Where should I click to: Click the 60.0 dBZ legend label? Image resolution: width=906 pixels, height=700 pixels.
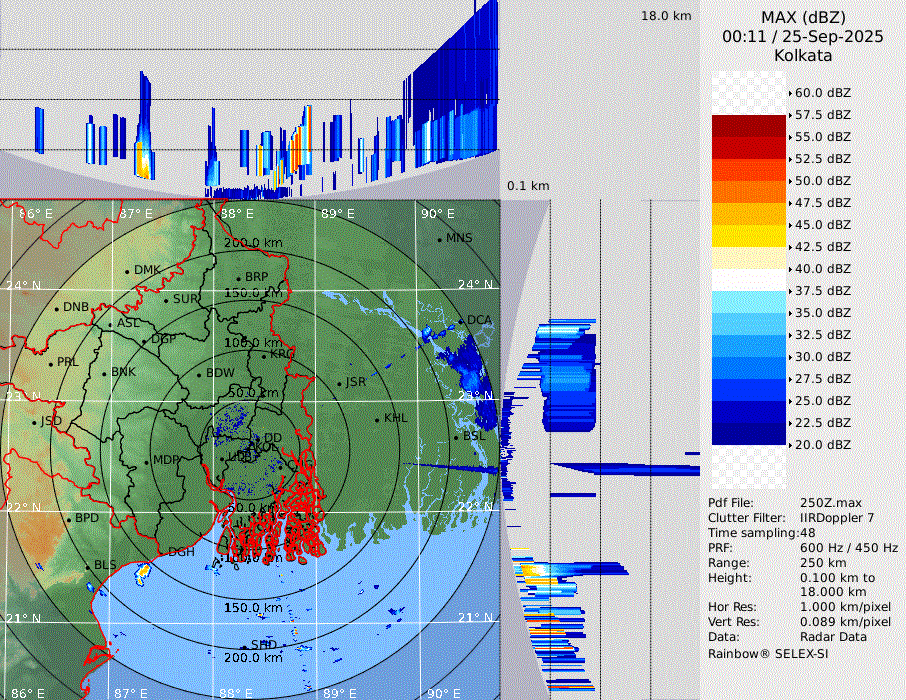pos(823,92)
